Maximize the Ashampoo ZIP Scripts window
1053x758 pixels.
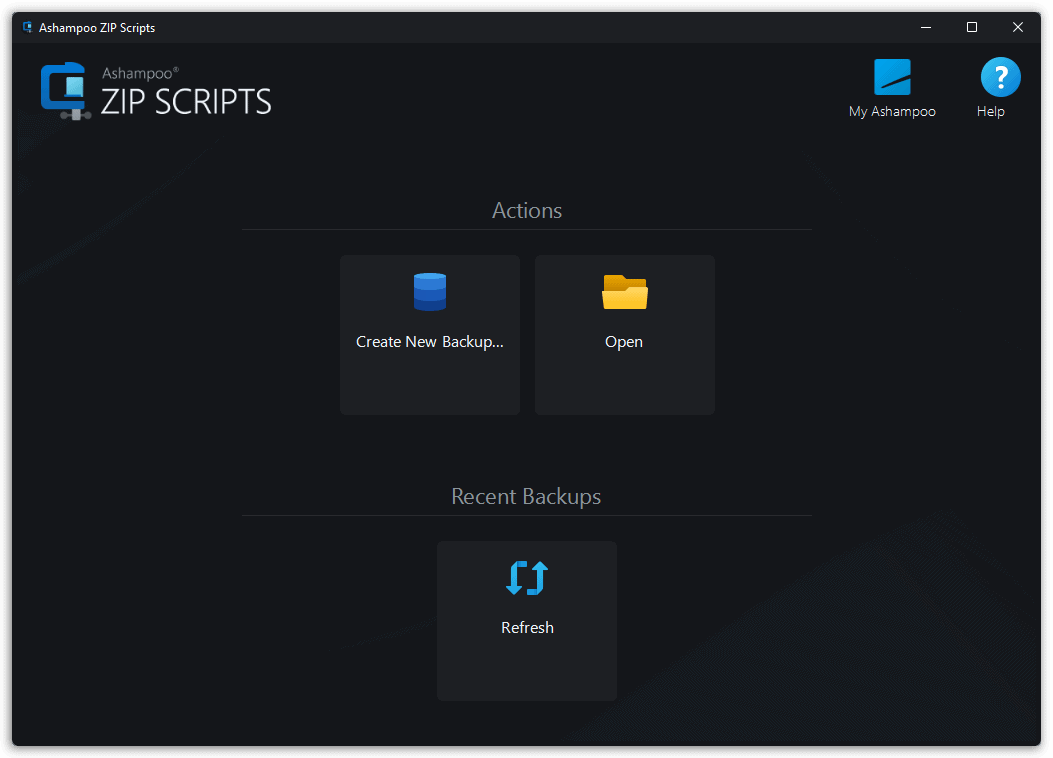[x=972, y=28]
